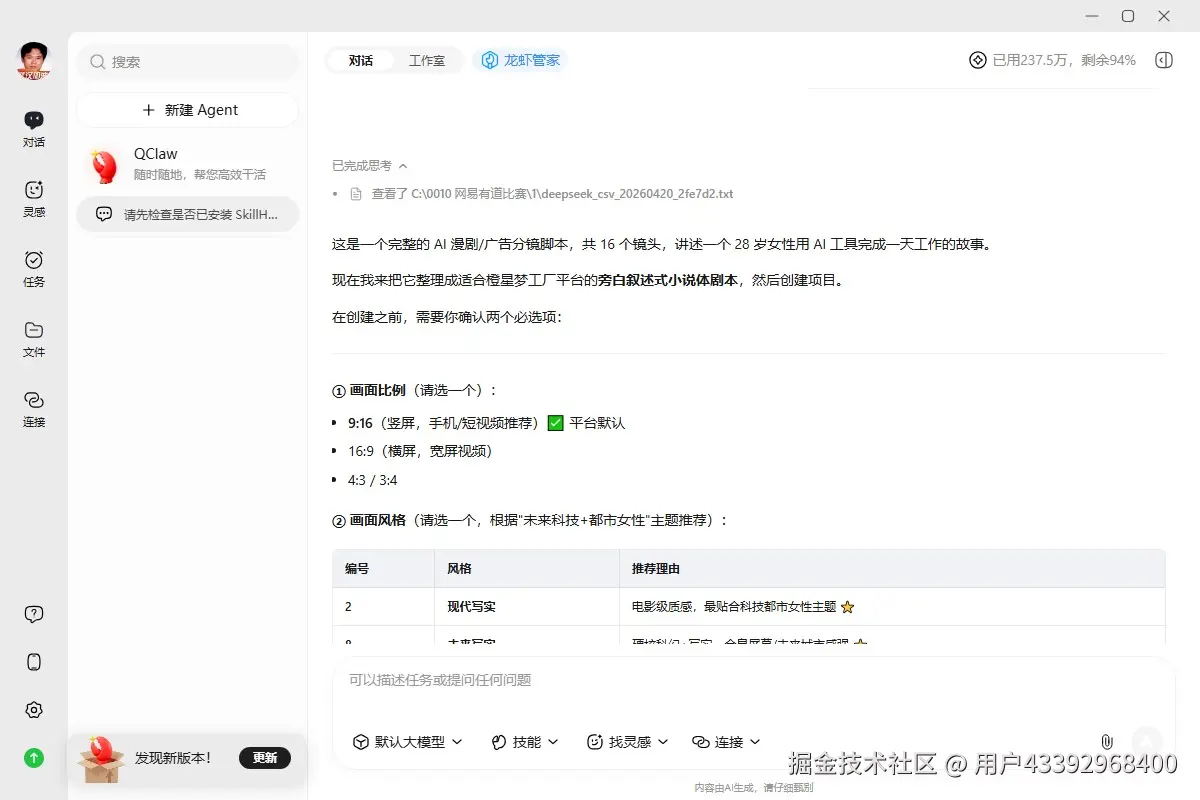Switch to the 工作室 tab
The height and width of the screenshot is (800, 1200).
pos(429,60)
